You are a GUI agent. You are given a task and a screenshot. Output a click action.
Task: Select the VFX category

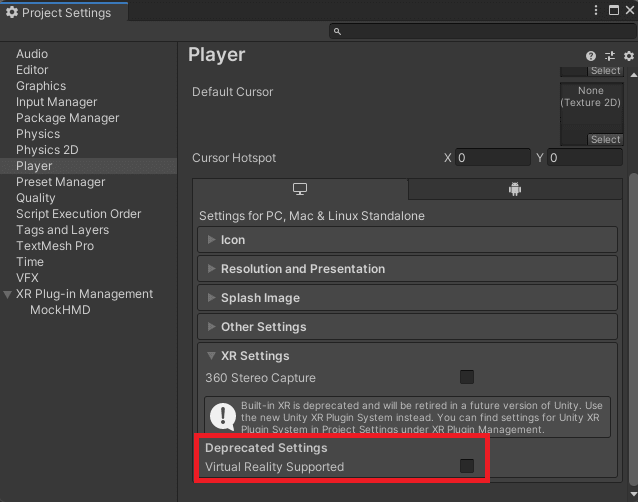pyautogui.click(x=27, y=278)
